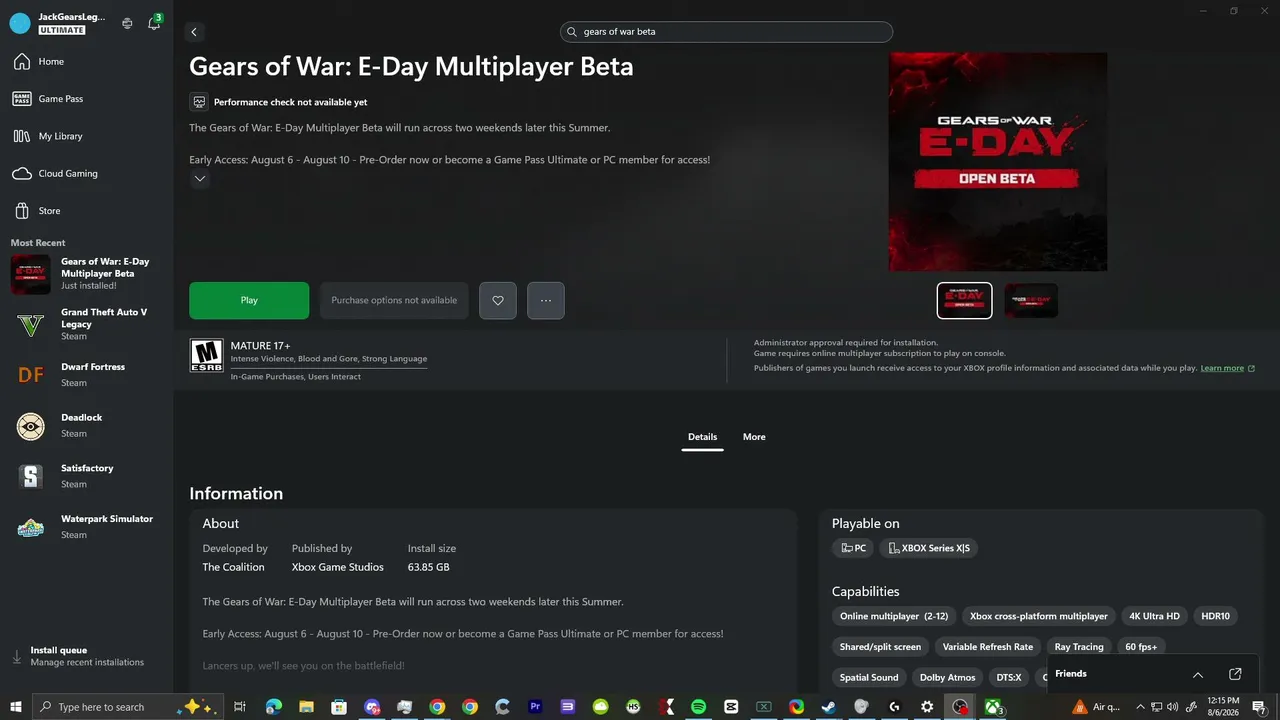Screen dimensions: 1280x720
Task: Click the Online multiplayer (2-12) chip
Action: coord(894,616)
